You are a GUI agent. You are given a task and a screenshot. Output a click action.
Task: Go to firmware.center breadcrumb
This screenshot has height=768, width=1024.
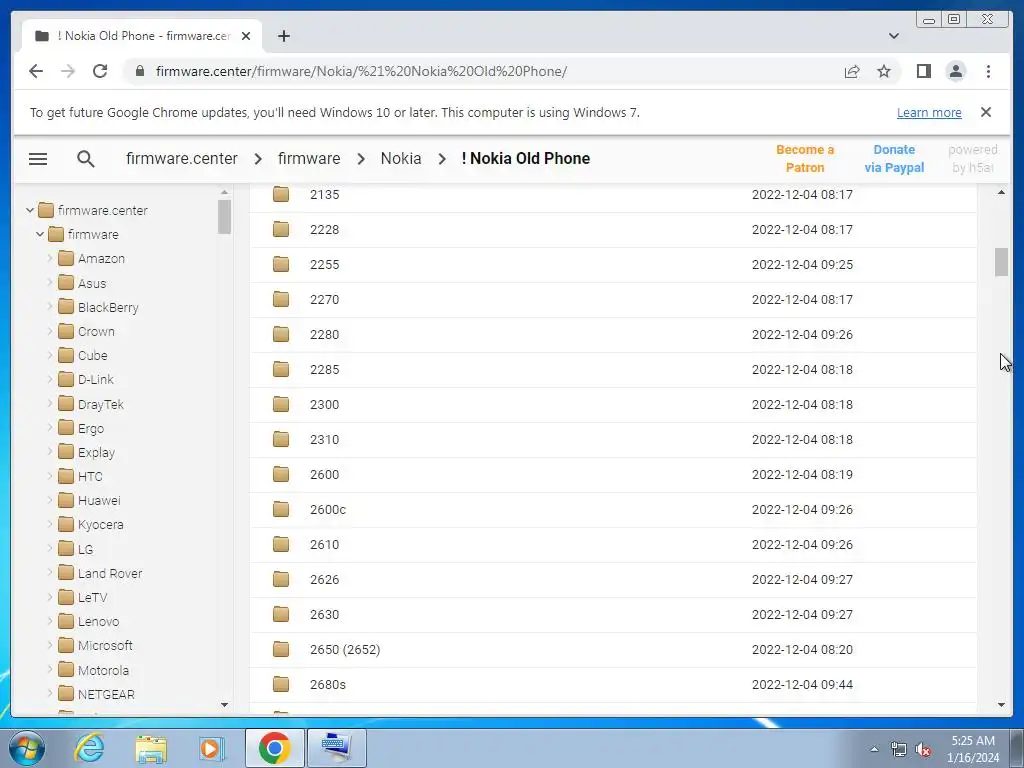point(182,159)
